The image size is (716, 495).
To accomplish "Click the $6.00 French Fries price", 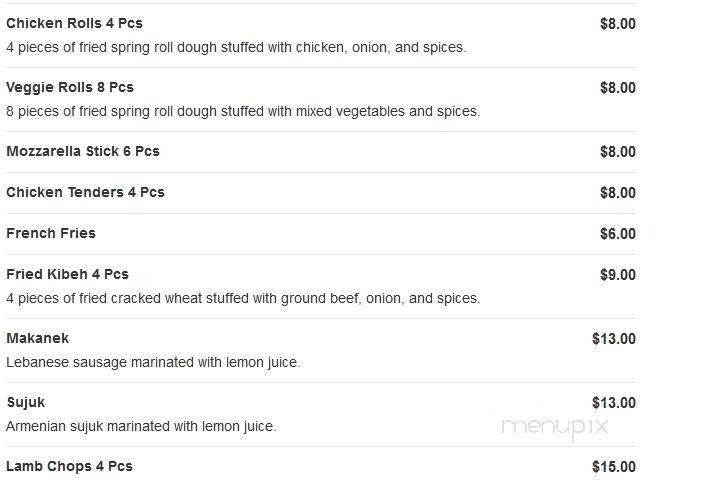I will click(x=618, y=234).
